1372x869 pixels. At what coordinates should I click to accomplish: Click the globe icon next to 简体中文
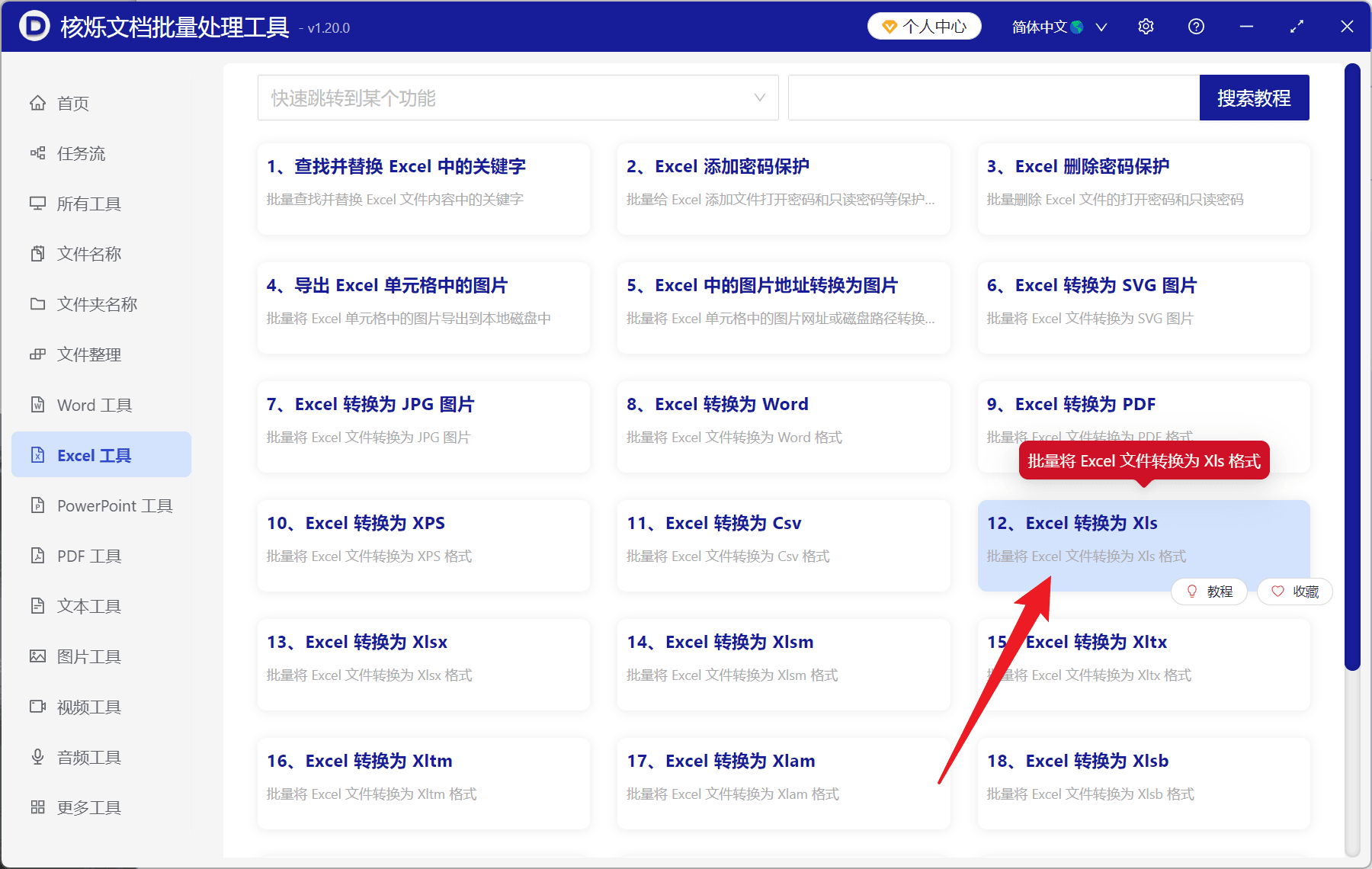[1077, 27]
